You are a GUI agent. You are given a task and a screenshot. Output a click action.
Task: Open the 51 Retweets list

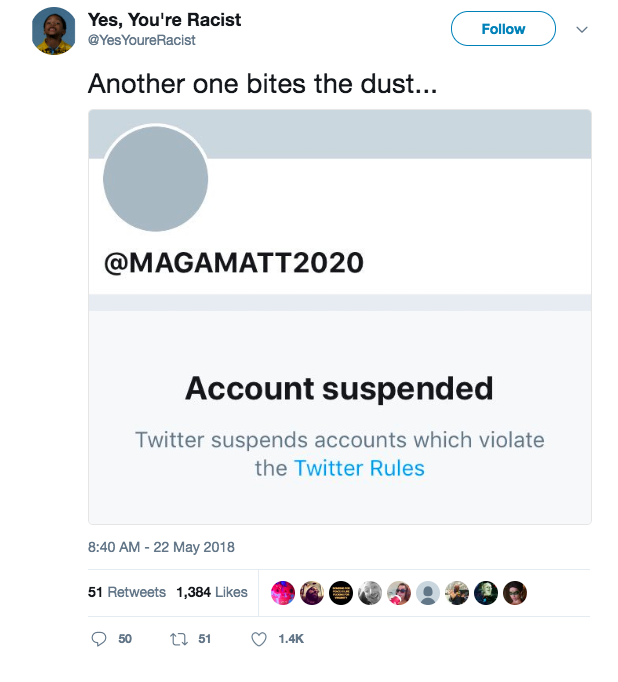pyautogui.click(x=127, y=592)
